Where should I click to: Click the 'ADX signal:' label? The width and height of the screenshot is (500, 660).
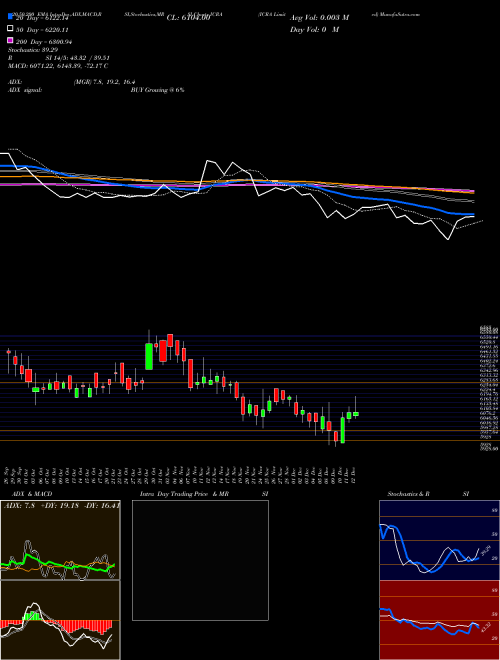point(25,90)
